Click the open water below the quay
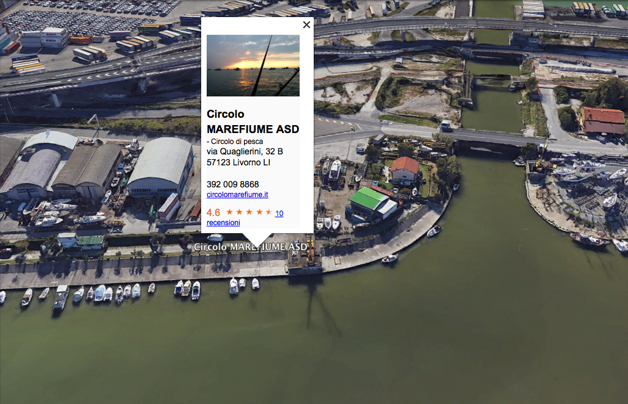The image size is (628, 404). click(400, 340)
